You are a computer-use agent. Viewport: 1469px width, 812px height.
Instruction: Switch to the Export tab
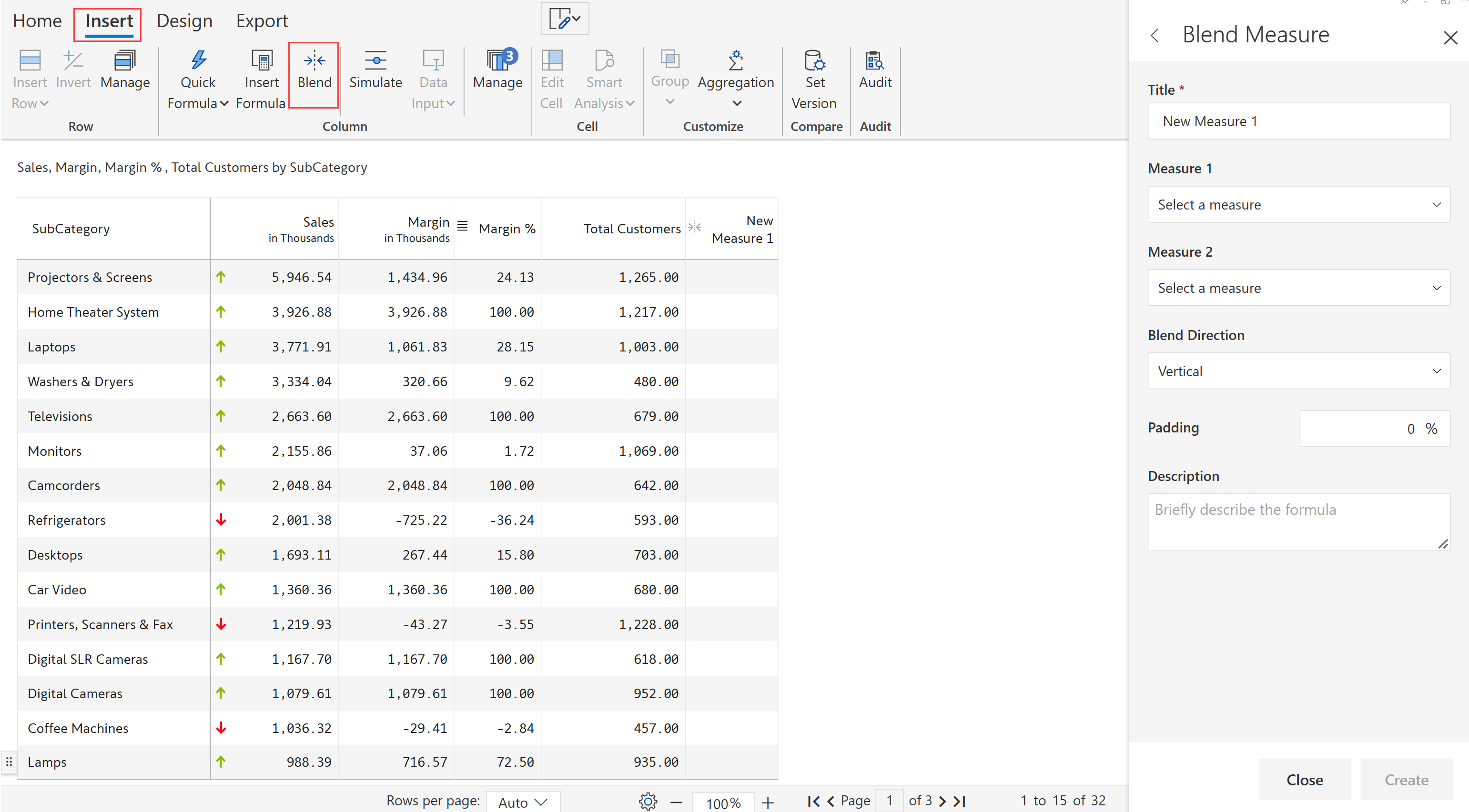(262, 21)
